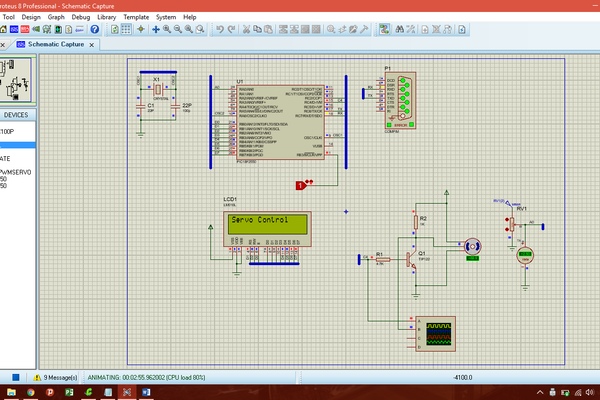Click the Redo arrow in toolbar
600x400 pixels.
(232, 30)
